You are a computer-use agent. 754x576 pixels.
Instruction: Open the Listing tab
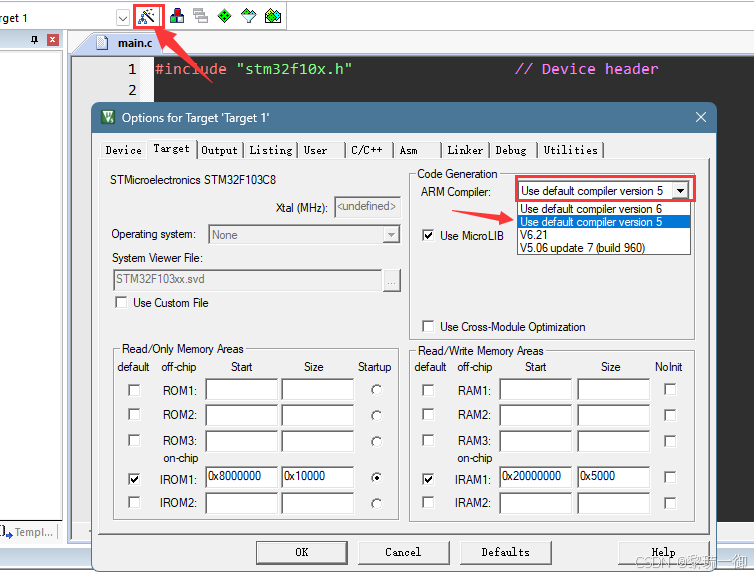point(271,150)
